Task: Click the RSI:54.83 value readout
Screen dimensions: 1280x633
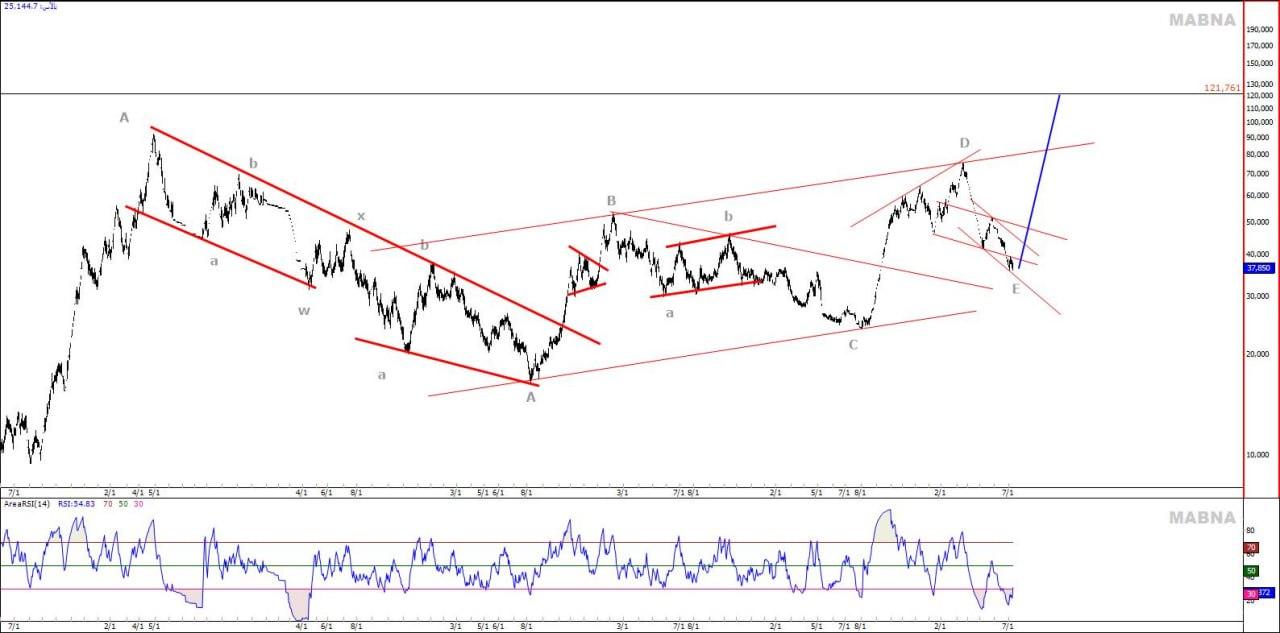Action: coord(78,505)
